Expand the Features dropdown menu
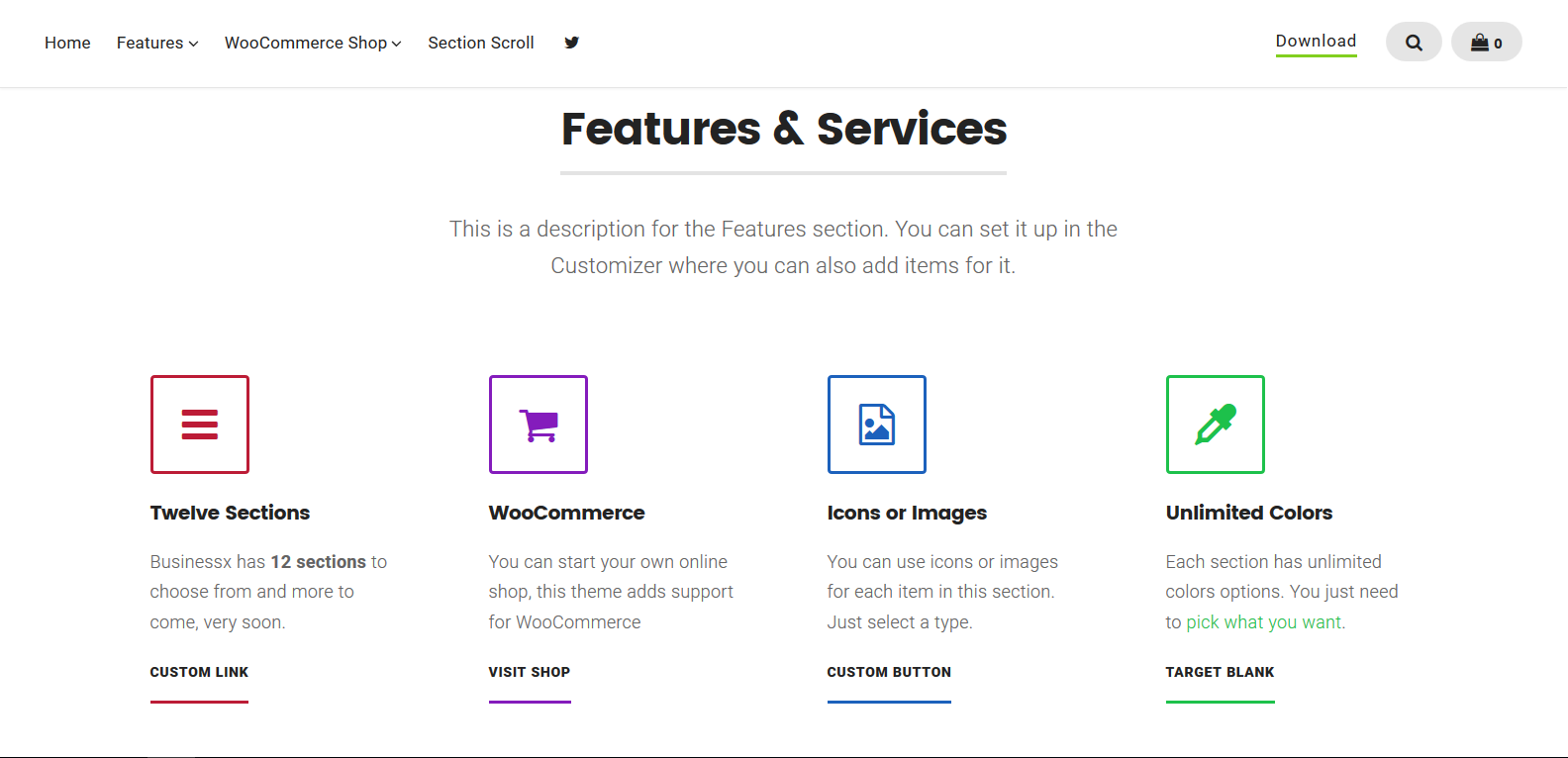The image size is (1568, 758). coord(157,43)
